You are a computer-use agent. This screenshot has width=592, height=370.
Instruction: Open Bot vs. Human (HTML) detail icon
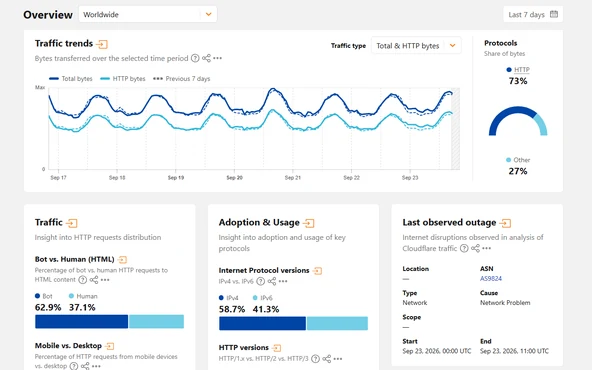(x=122, y=260)
